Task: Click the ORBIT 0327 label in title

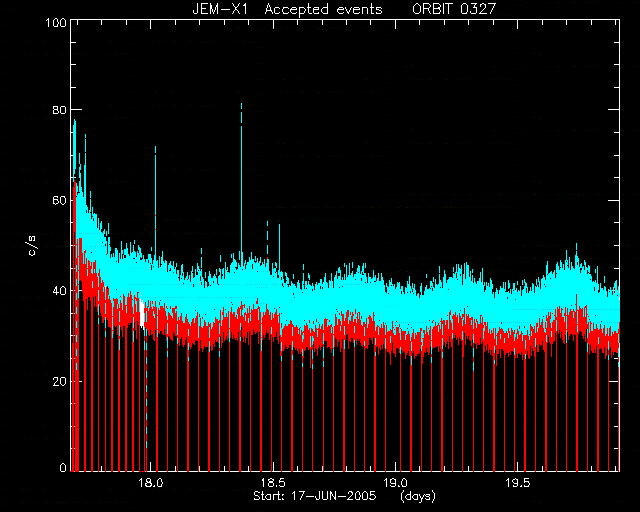Action: click(454, 9)
